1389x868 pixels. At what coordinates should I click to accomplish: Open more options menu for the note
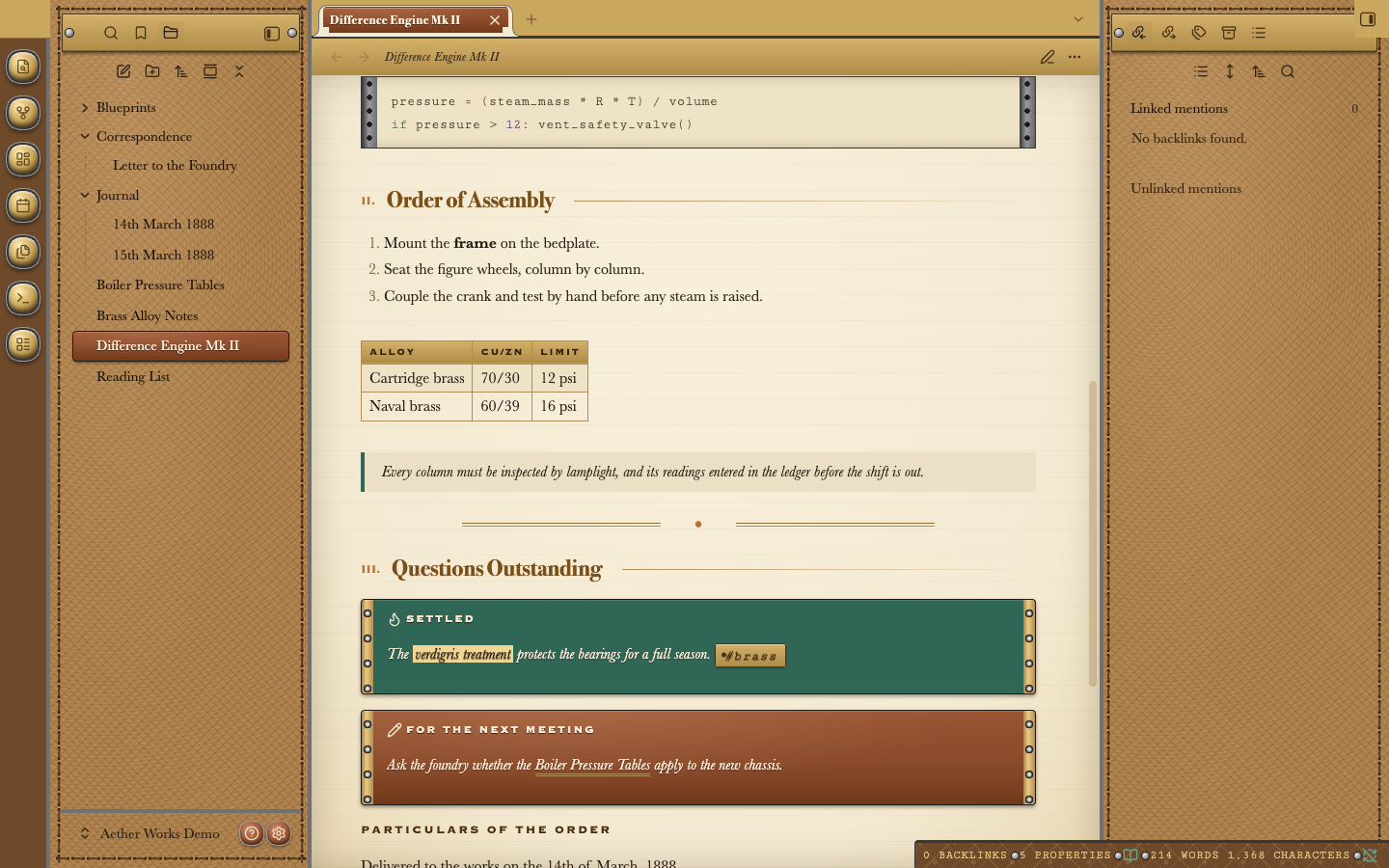click(1075, 57)
